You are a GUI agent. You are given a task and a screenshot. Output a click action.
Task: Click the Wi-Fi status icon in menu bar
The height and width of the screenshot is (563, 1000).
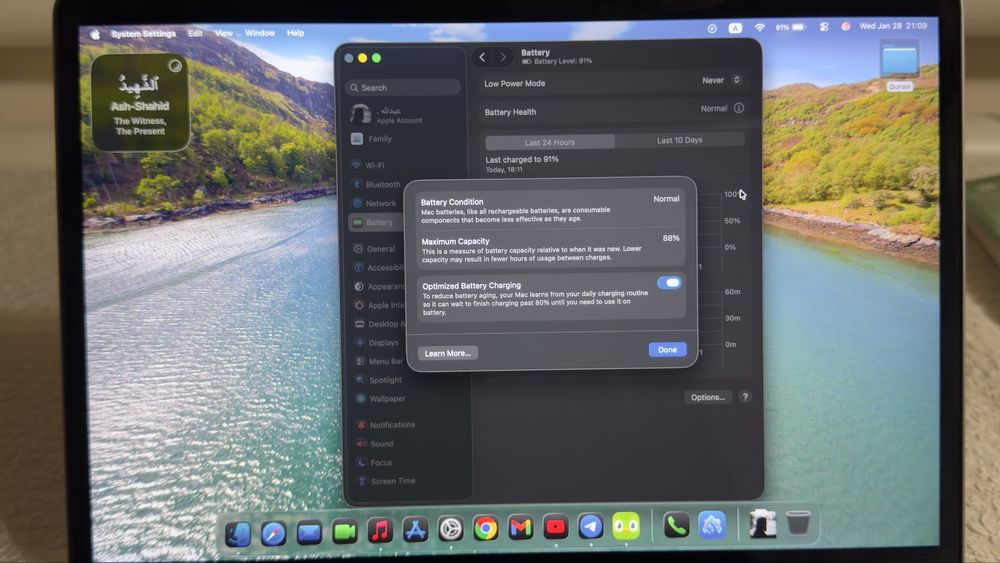click(759, 27)
